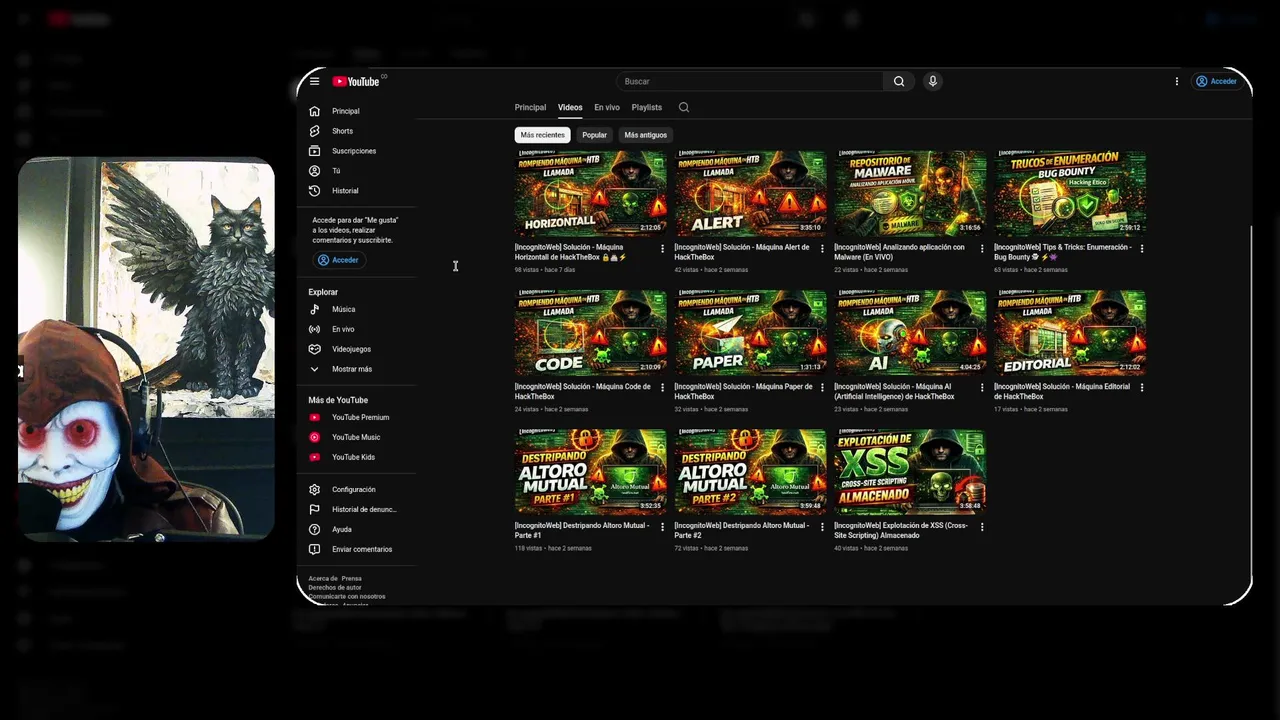Open options menu for Máquina Alert video

(x=822, y=248)
